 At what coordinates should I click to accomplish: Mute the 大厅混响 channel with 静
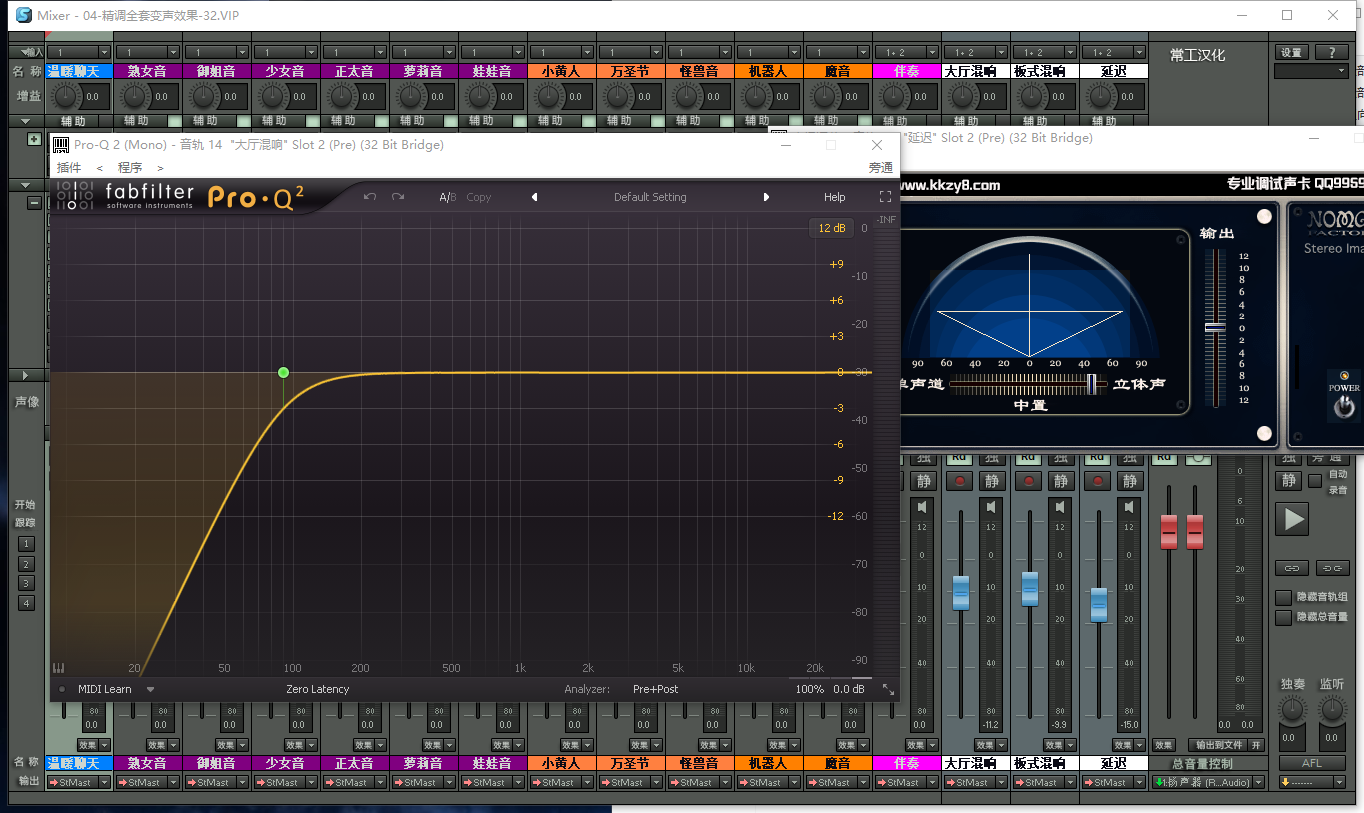click(x=991, y=481)
